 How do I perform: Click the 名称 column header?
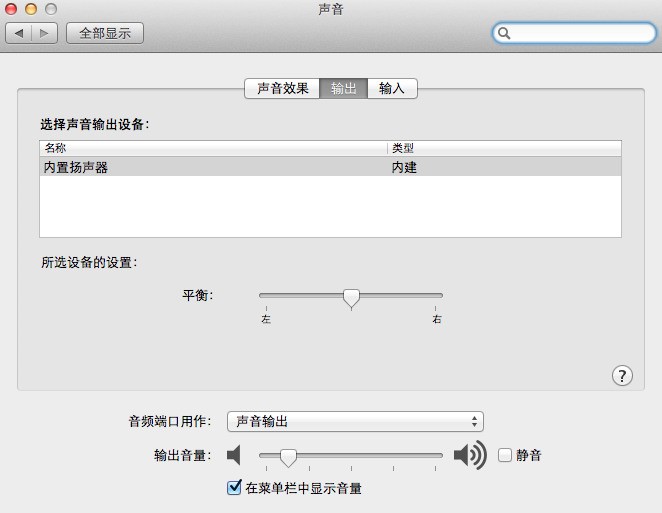[213, 148]
